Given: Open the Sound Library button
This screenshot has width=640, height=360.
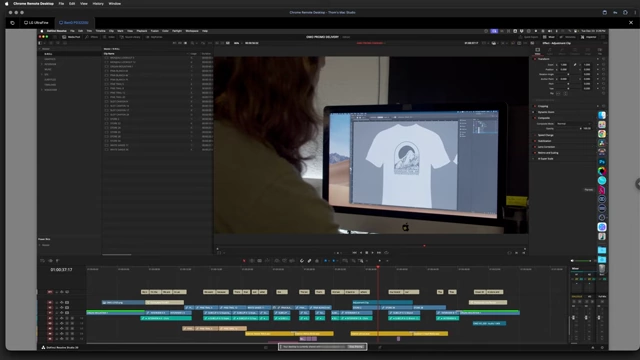Looking at the screenshot, I should point(130,37).
